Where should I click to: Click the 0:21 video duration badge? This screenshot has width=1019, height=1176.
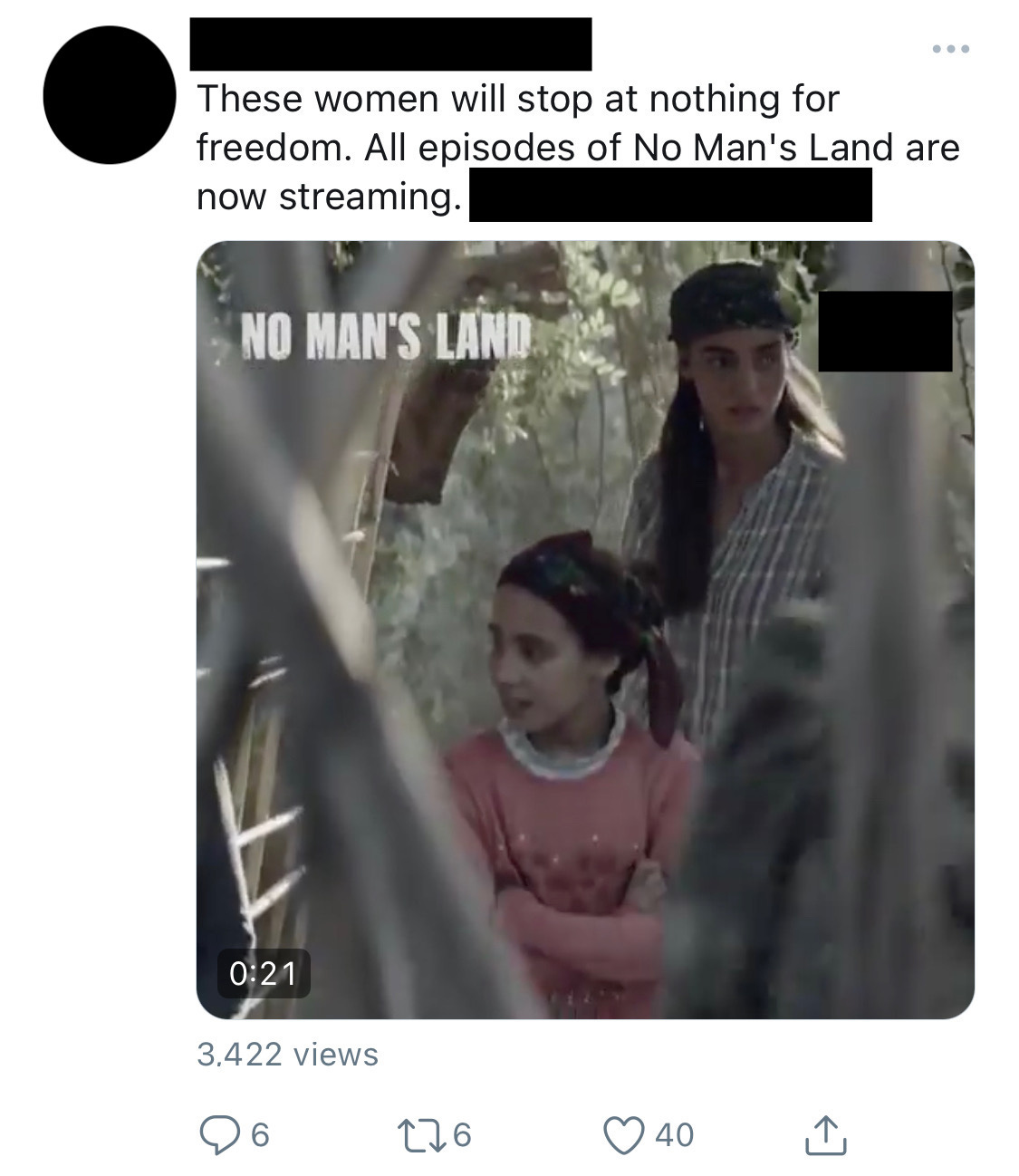point(264,973)
